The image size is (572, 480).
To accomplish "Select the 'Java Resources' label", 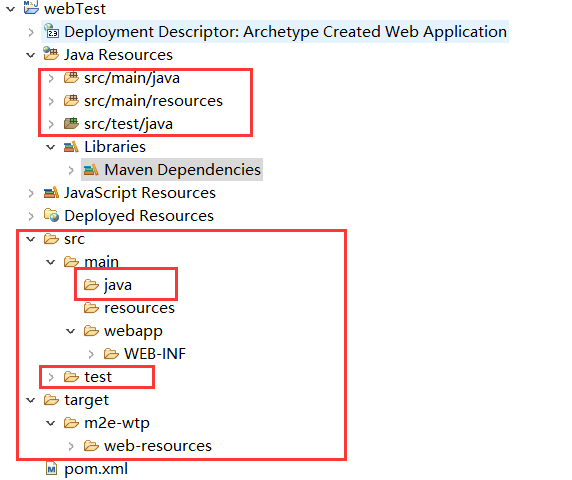I will [119, 55].
